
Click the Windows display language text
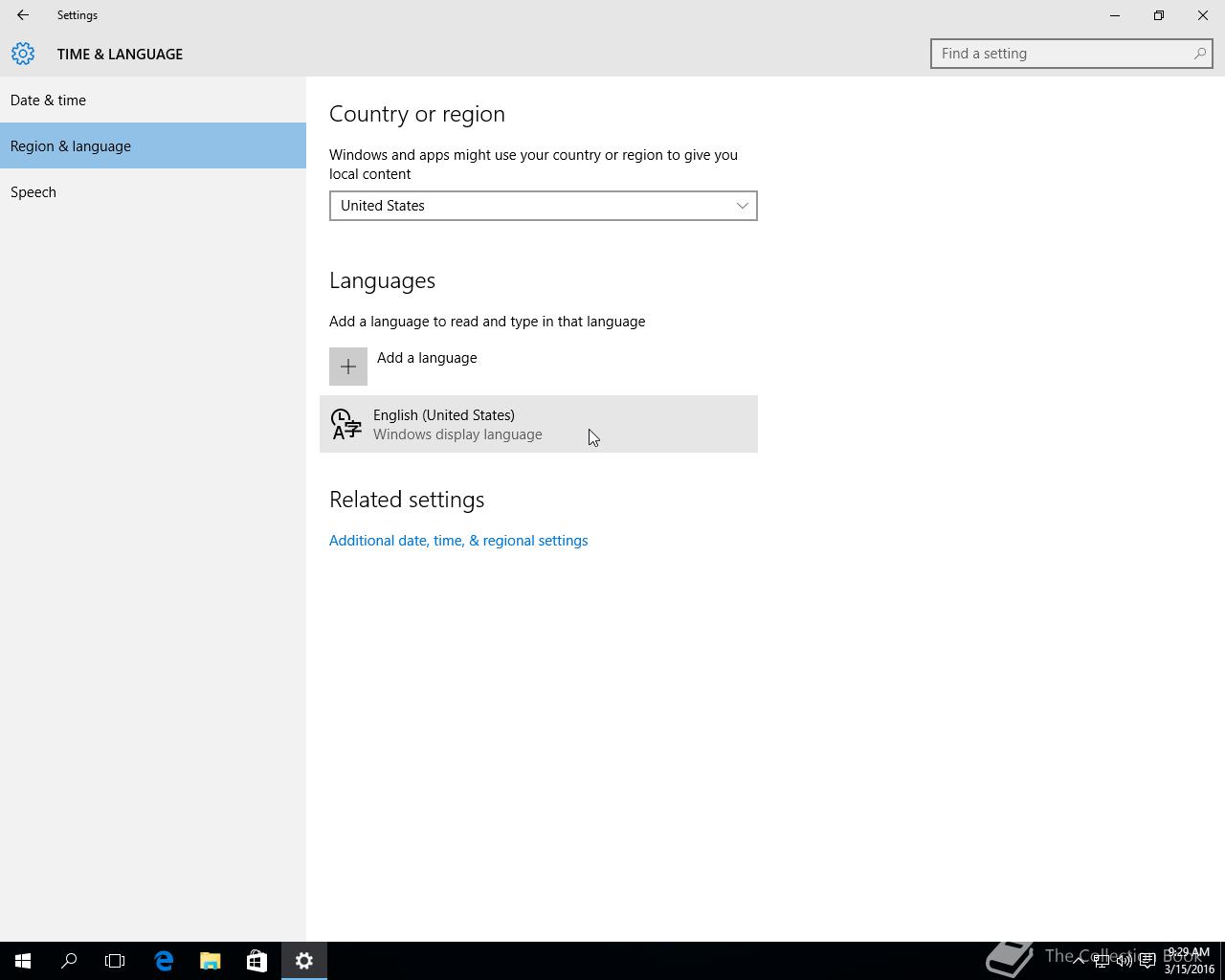(x=457, y=434)
